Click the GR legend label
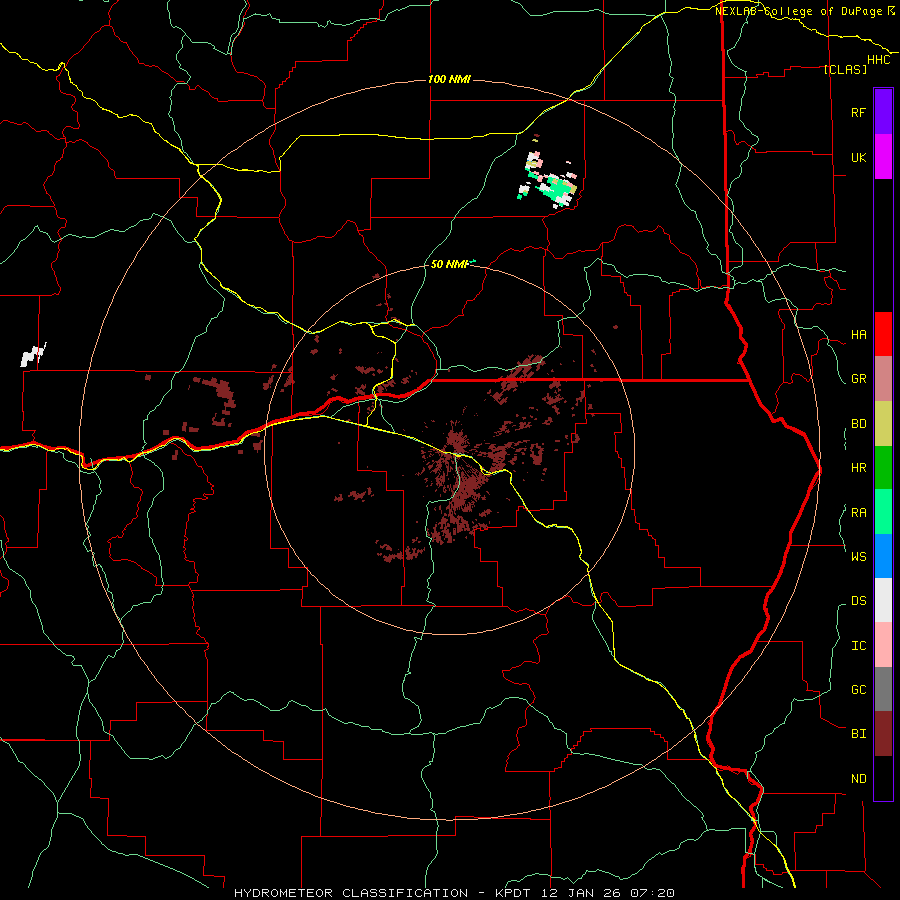 tap(858, 379)
